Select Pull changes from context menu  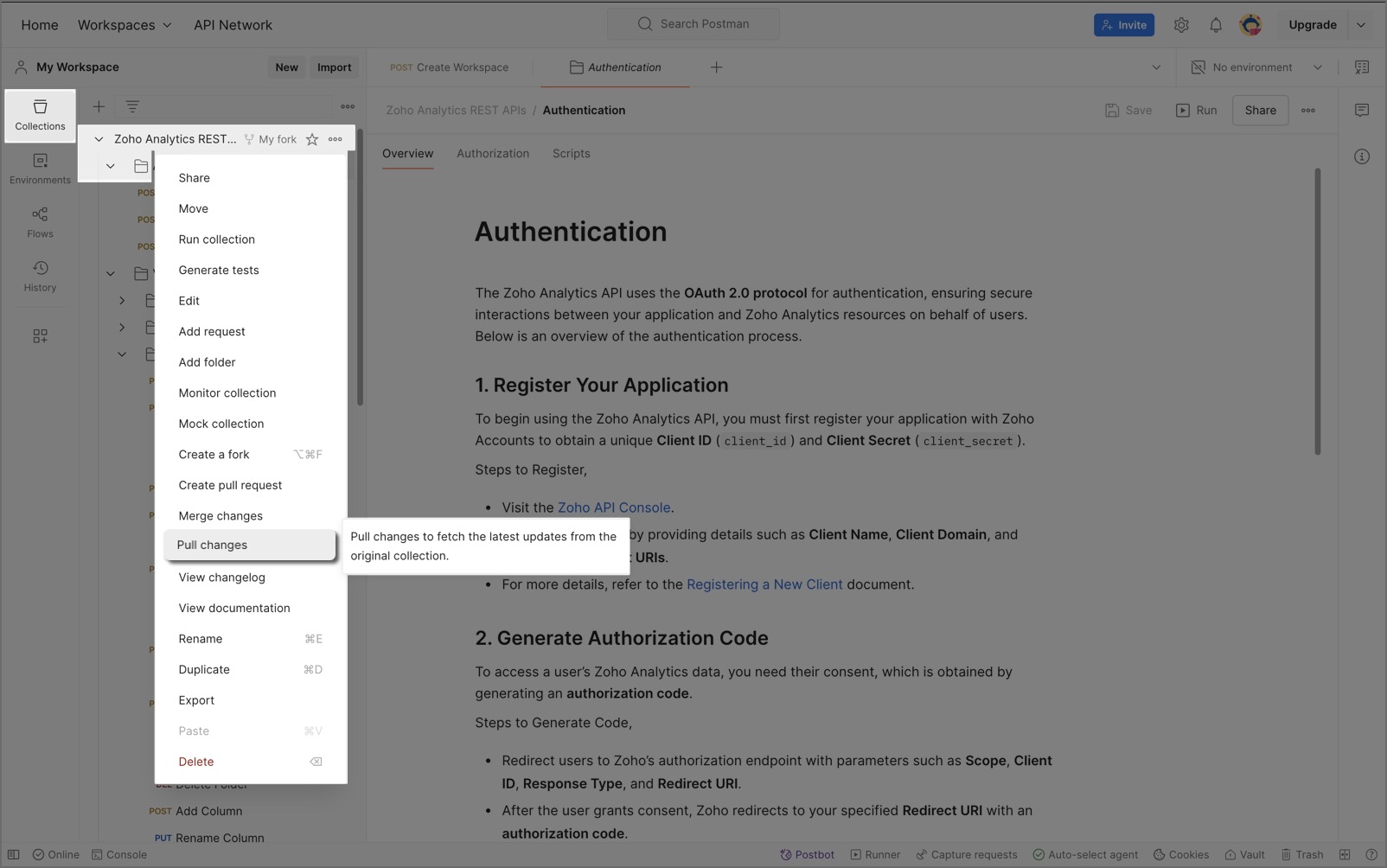point(213,545)
